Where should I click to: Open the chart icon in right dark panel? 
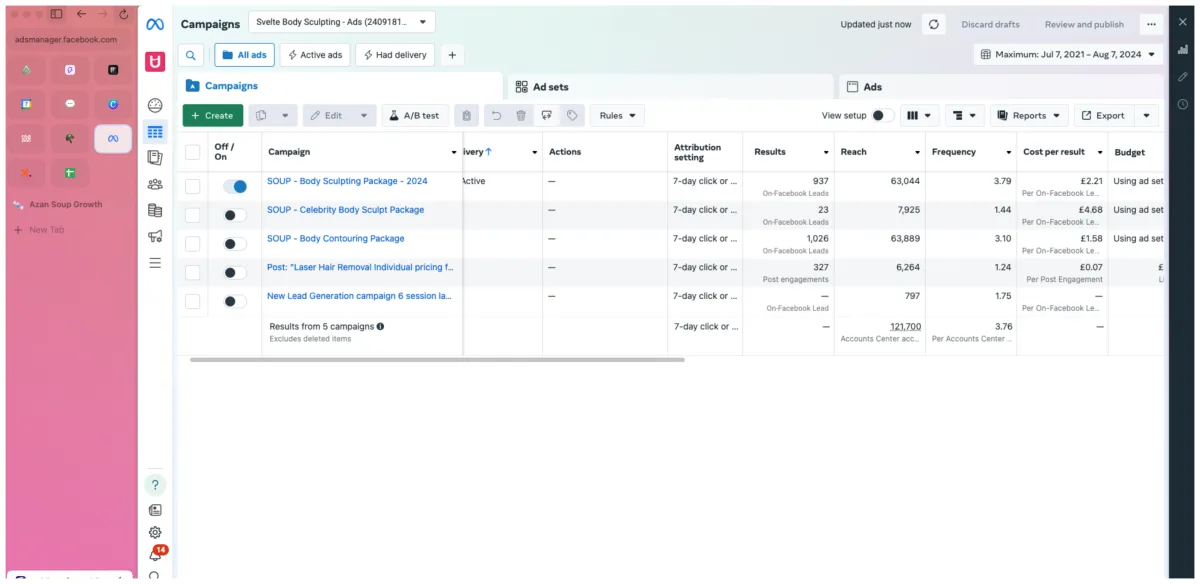(x=1183, y=48)
